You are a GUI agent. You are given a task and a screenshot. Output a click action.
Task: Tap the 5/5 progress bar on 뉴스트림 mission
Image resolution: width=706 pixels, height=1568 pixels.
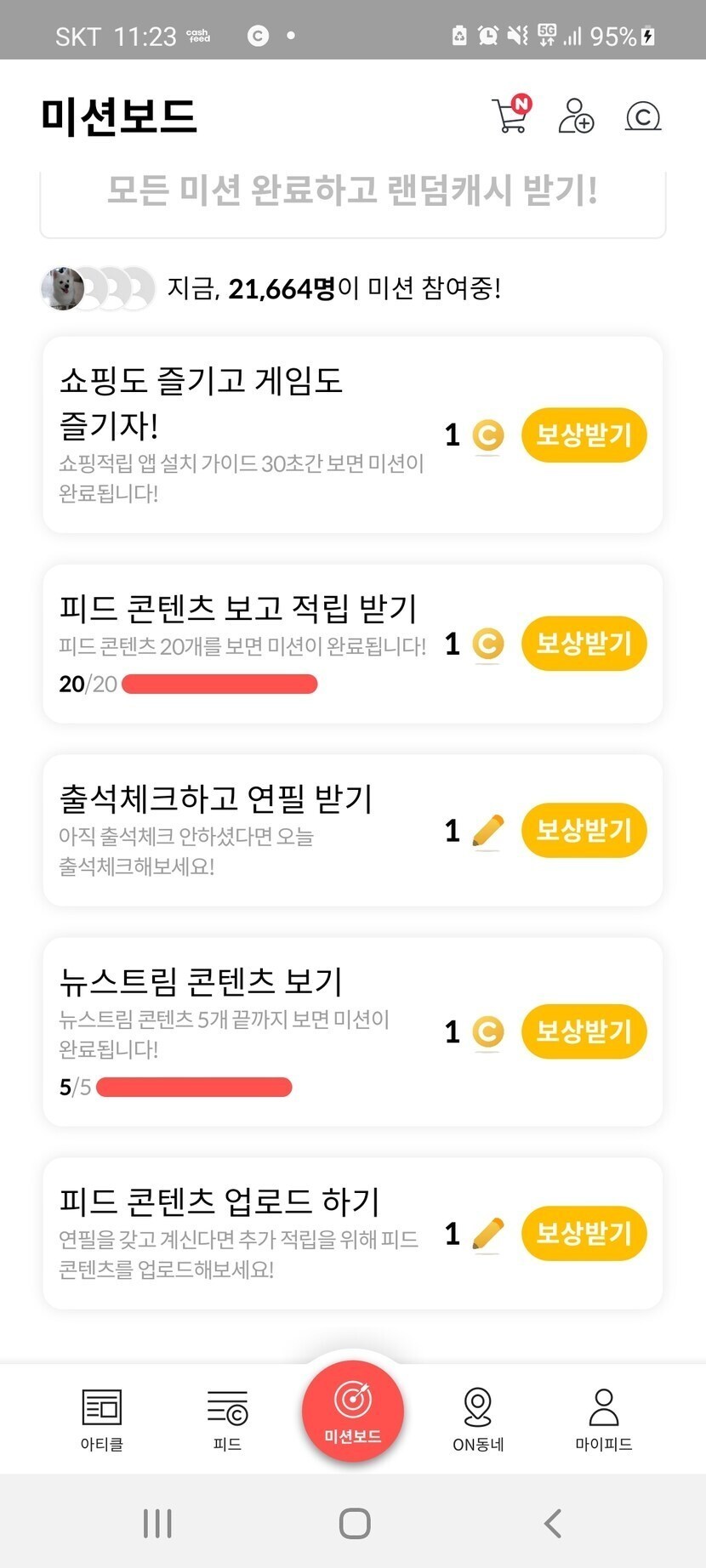pyautogui.click(x=194, y=1088)
